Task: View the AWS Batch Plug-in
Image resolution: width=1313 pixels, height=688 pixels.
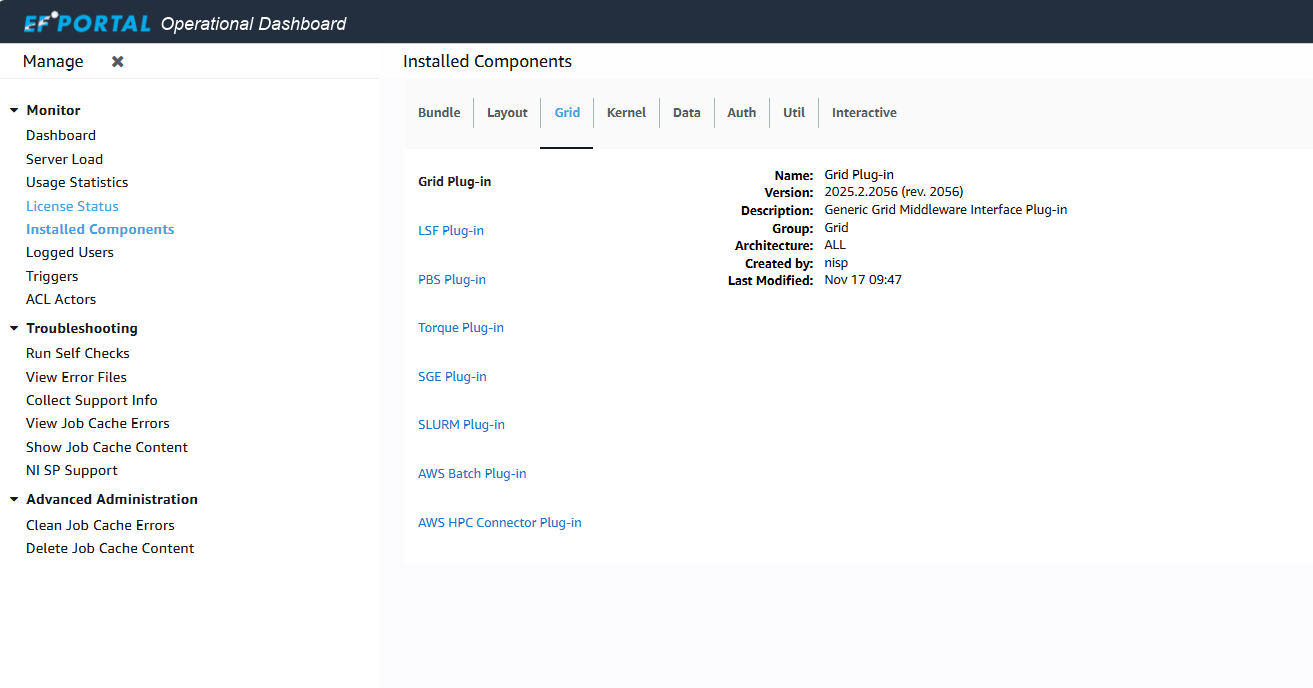Action: tap(472, 474)
